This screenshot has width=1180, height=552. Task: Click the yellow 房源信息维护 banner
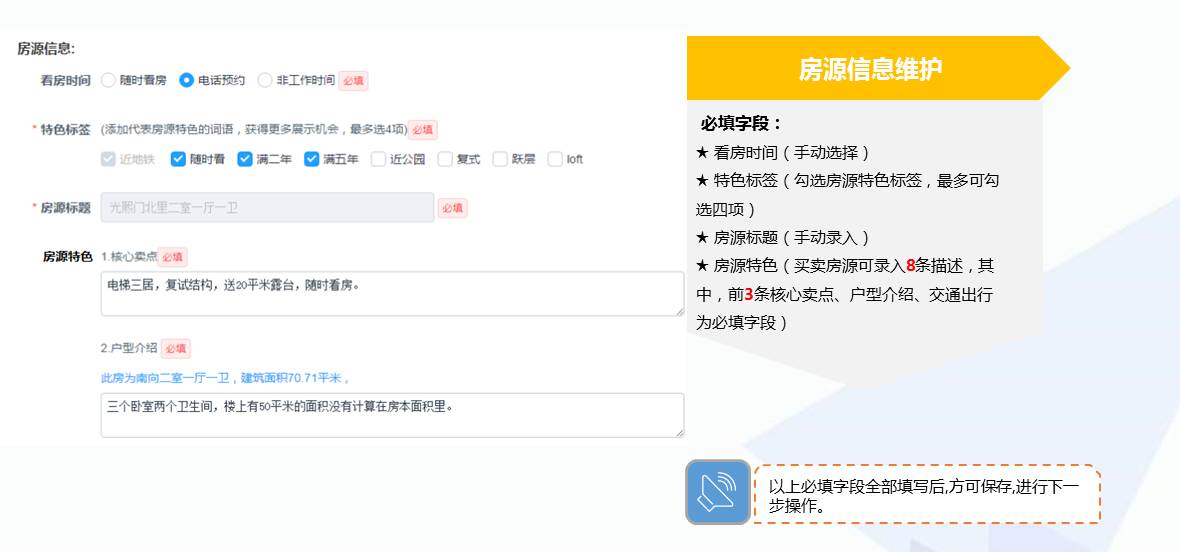(869, 68)
